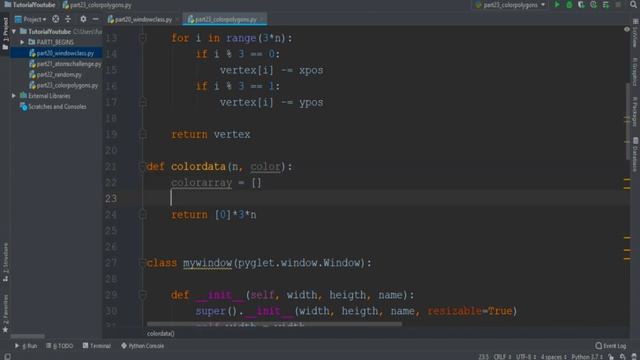Viewport: 640px width, 360px height.
Task: Click colordata() breadcrumb below the editor
Action: 160,333
